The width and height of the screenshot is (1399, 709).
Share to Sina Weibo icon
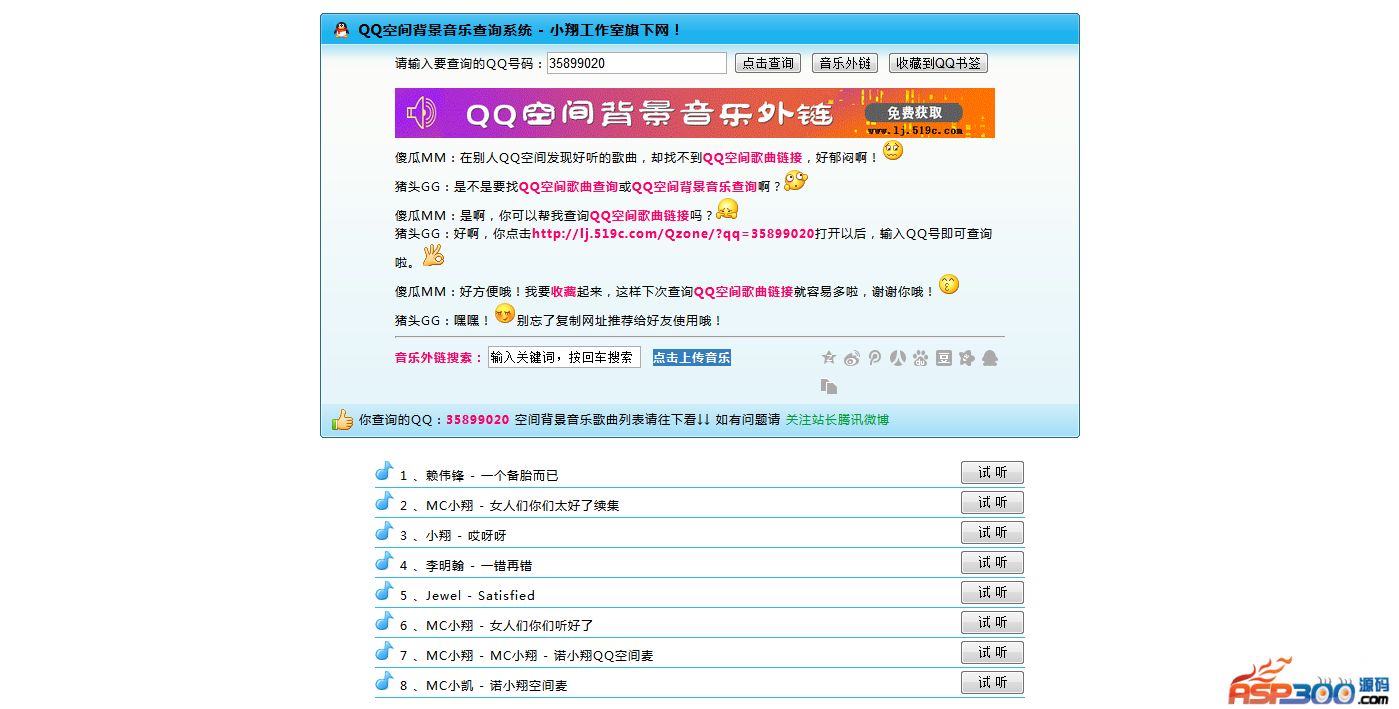(x=851, y=358)
